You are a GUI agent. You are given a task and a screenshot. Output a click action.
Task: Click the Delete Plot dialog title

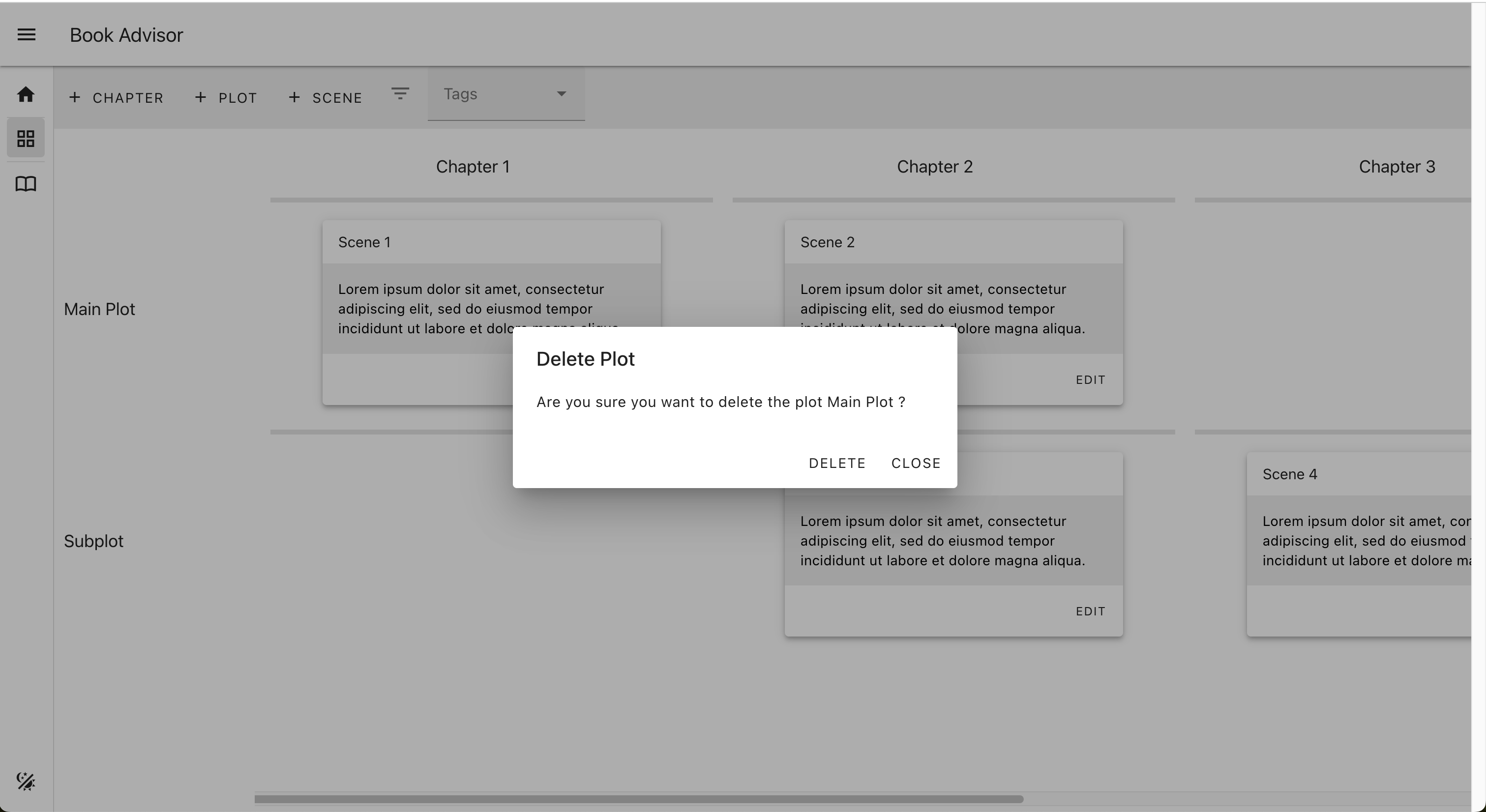point(586,359)
